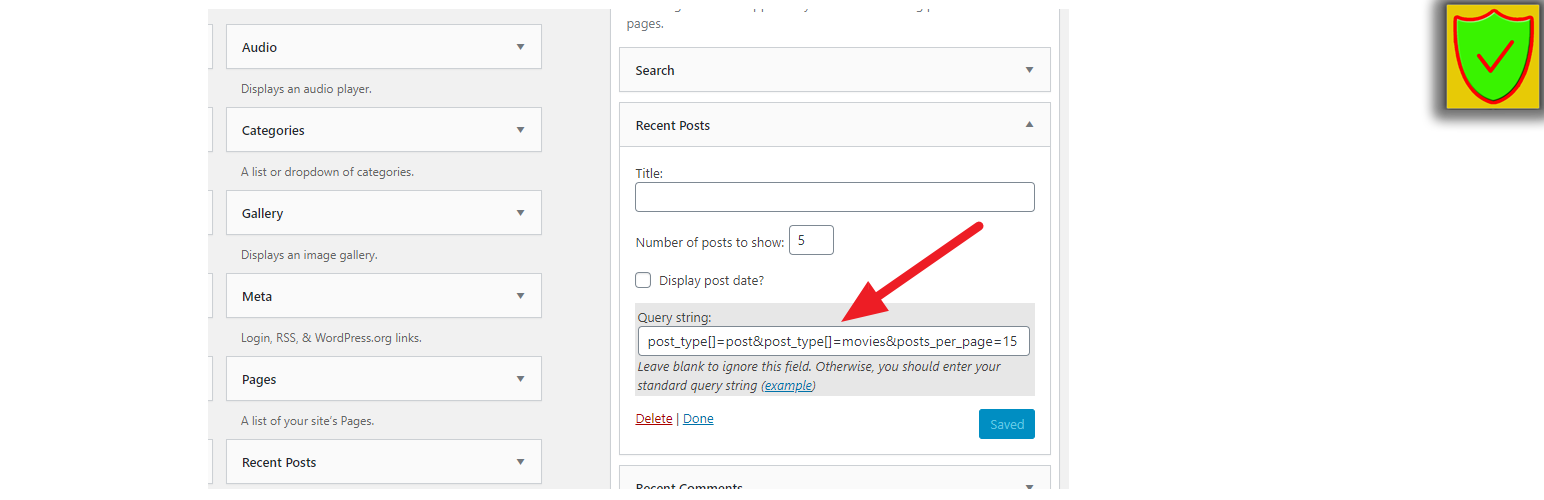Select the Audio widget title
1544x500 pixels.
point(260,47)
